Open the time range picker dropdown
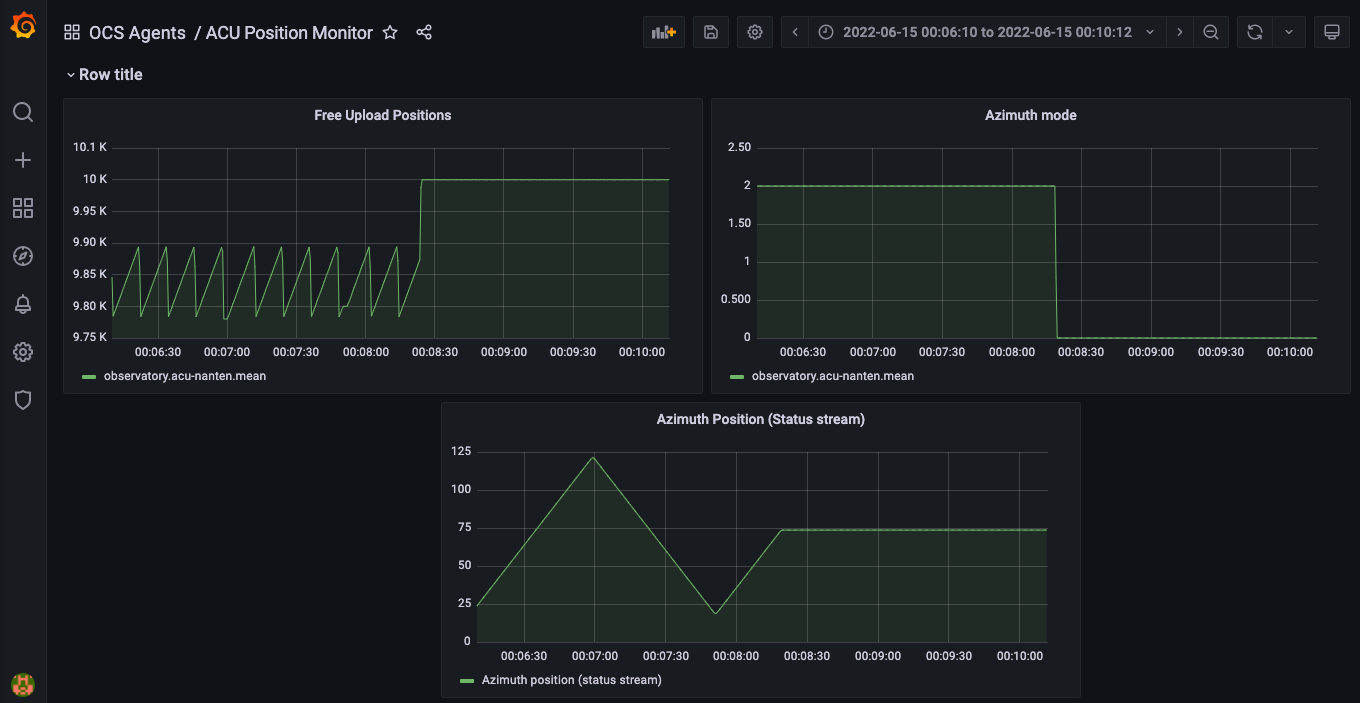 pyautogui.click(x=985, y=32)
